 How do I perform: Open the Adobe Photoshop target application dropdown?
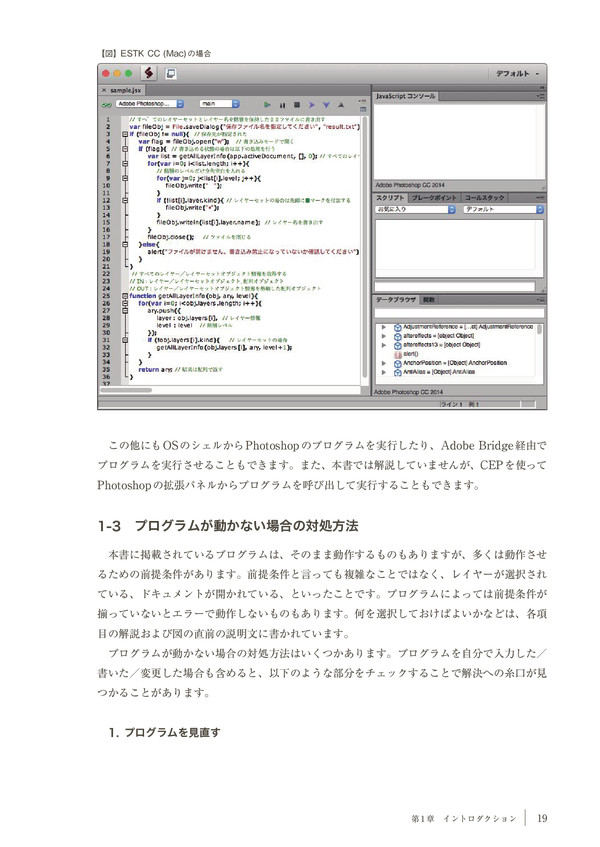[x=151, y=104]
